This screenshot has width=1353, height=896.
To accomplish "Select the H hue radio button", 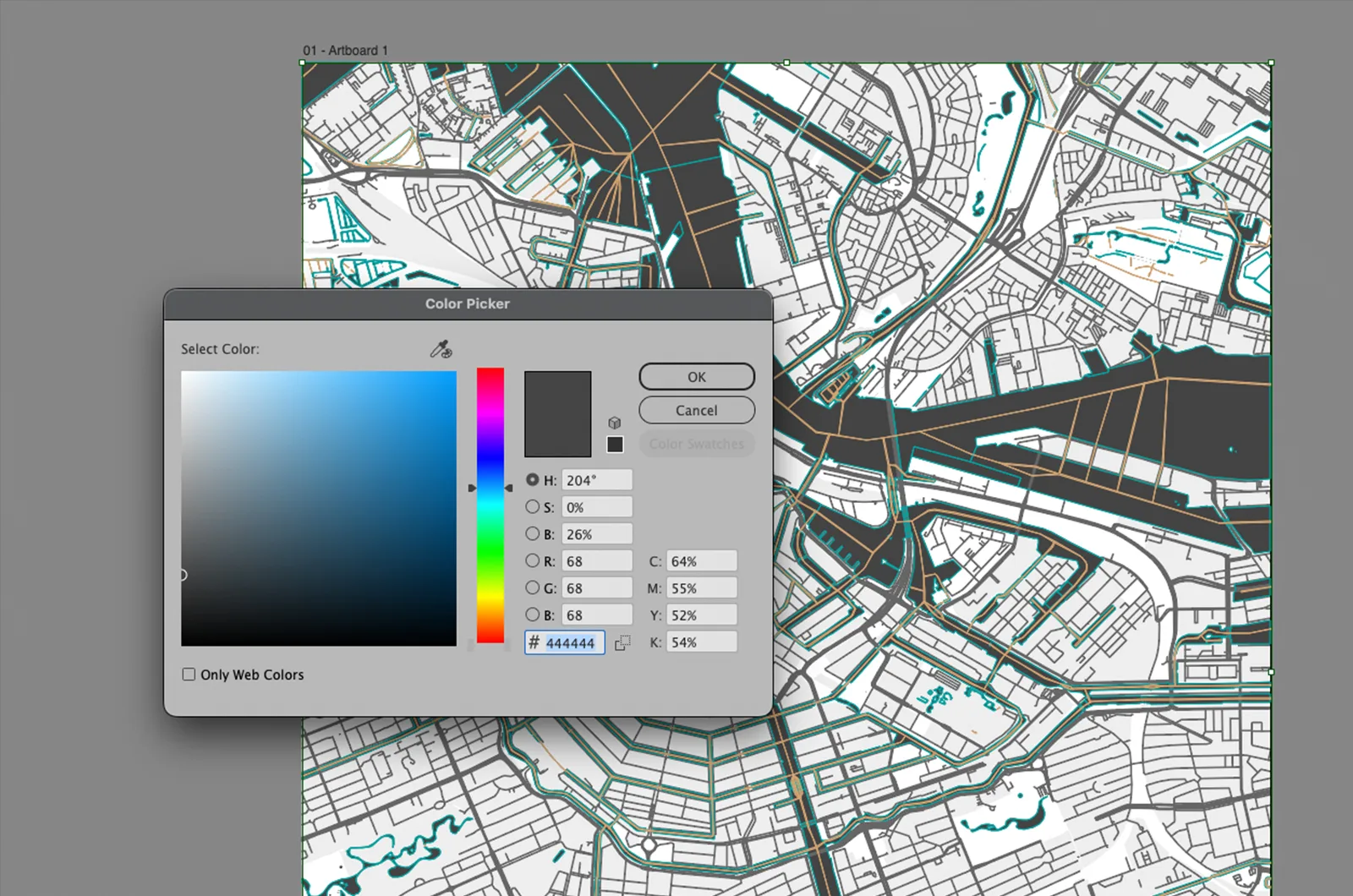I will (x=532, y=479).
